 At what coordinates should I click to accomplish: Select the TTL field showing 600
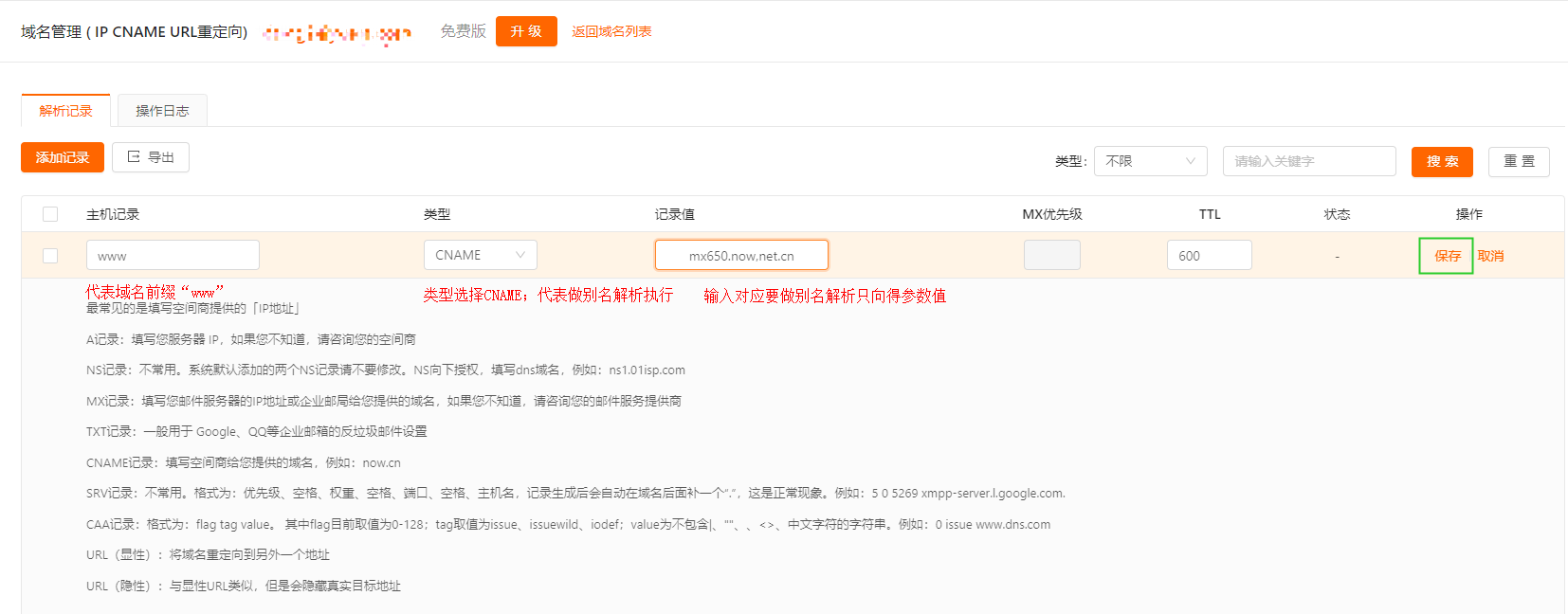[1209, 255]
